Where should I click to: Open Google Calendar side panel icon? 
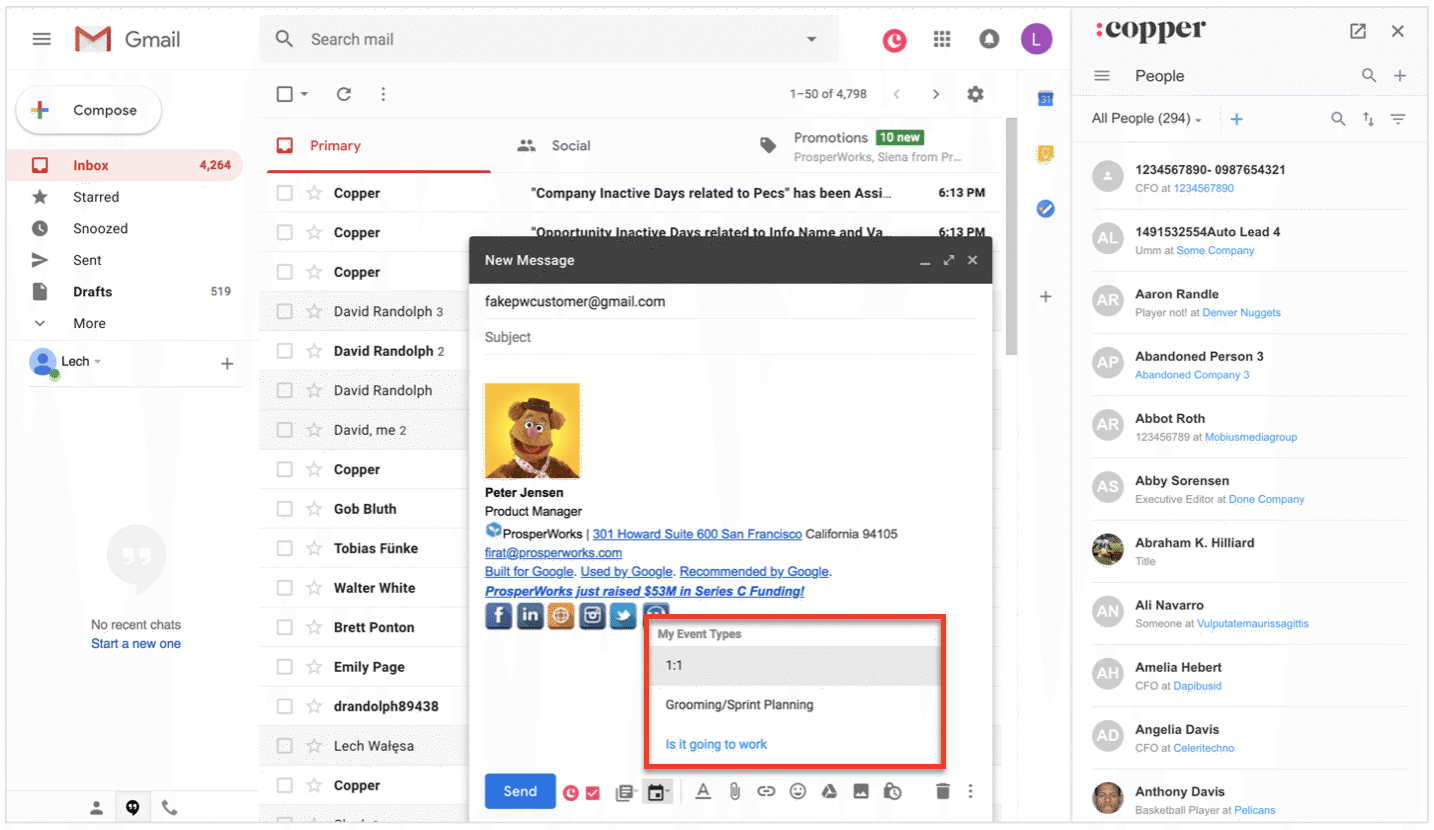click(1045, 98)
